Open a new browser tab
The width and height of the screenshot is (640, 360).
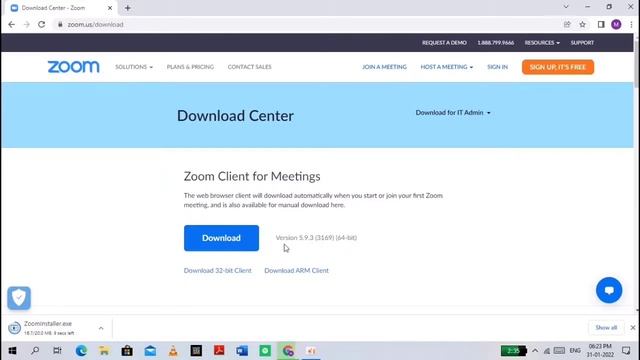click(128, 8)
